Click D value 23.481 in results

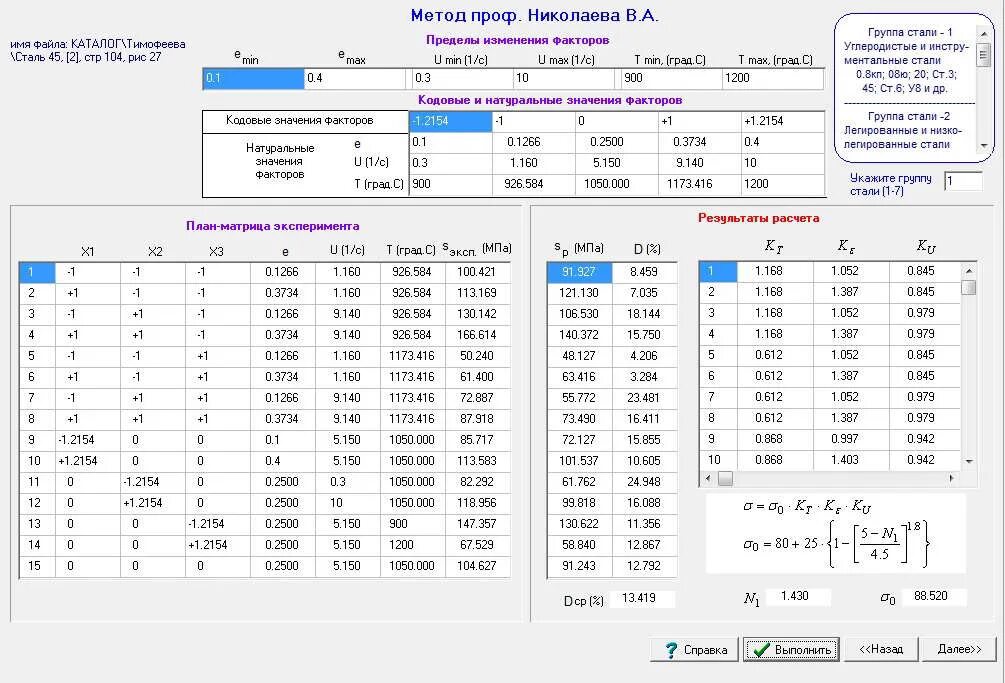(x=644, y=398)
